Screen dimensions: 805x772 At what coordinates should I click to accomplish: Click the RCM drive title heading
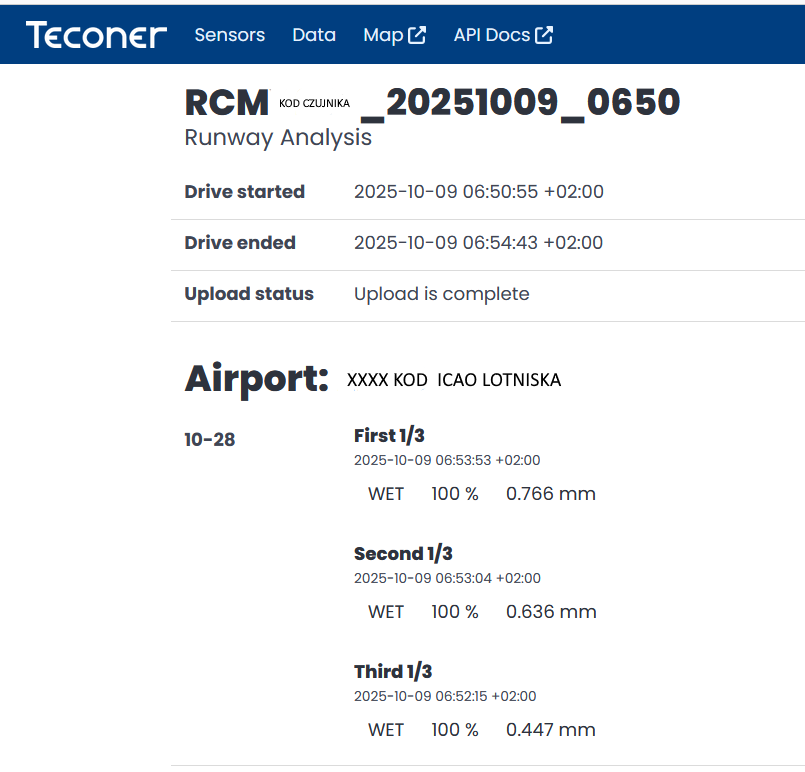point(432,102)
